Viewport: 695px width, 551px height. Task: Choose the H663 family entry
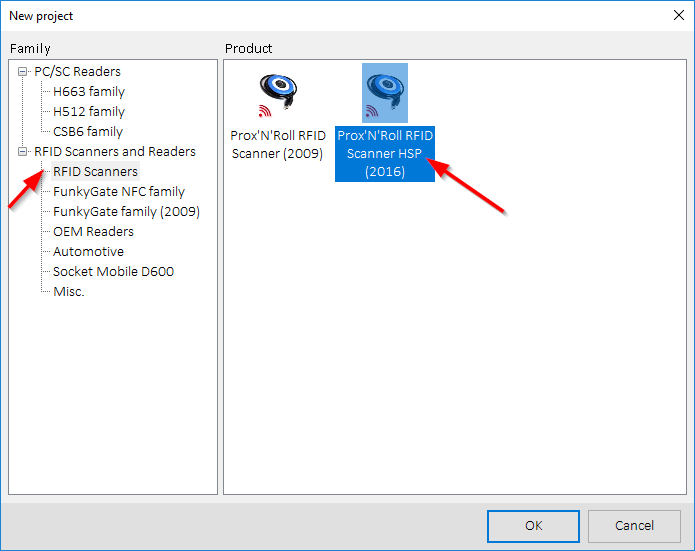pyautogui.click(x=89, y=91)
